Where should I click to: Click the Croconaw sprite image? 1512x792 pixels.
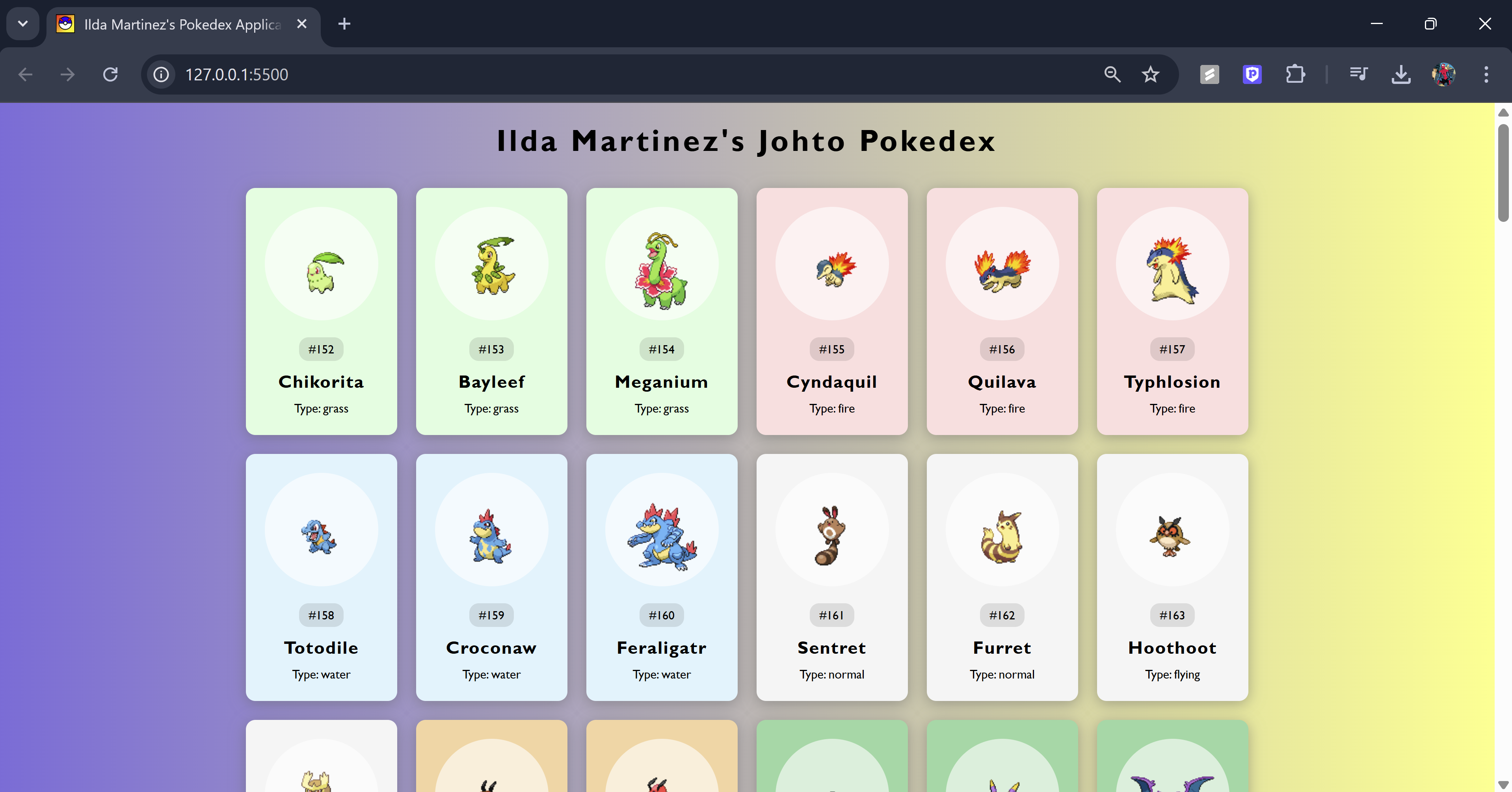[x=490, y=536]
